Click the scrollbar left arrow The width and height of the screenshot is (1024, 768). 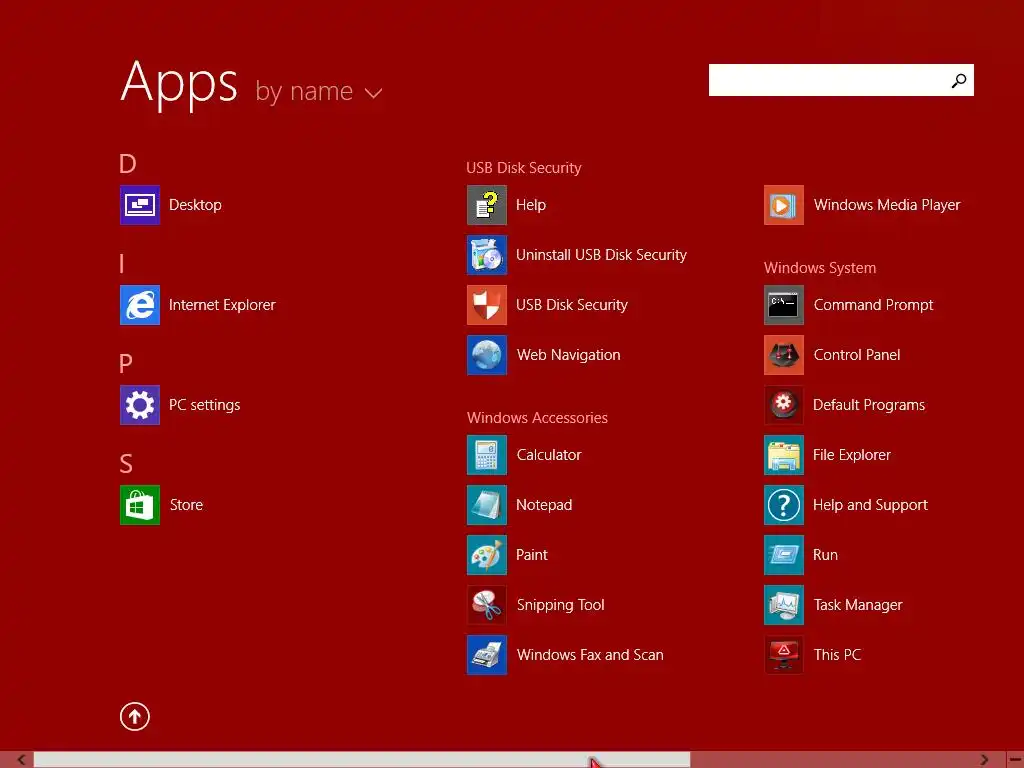[x=21, y=760]
